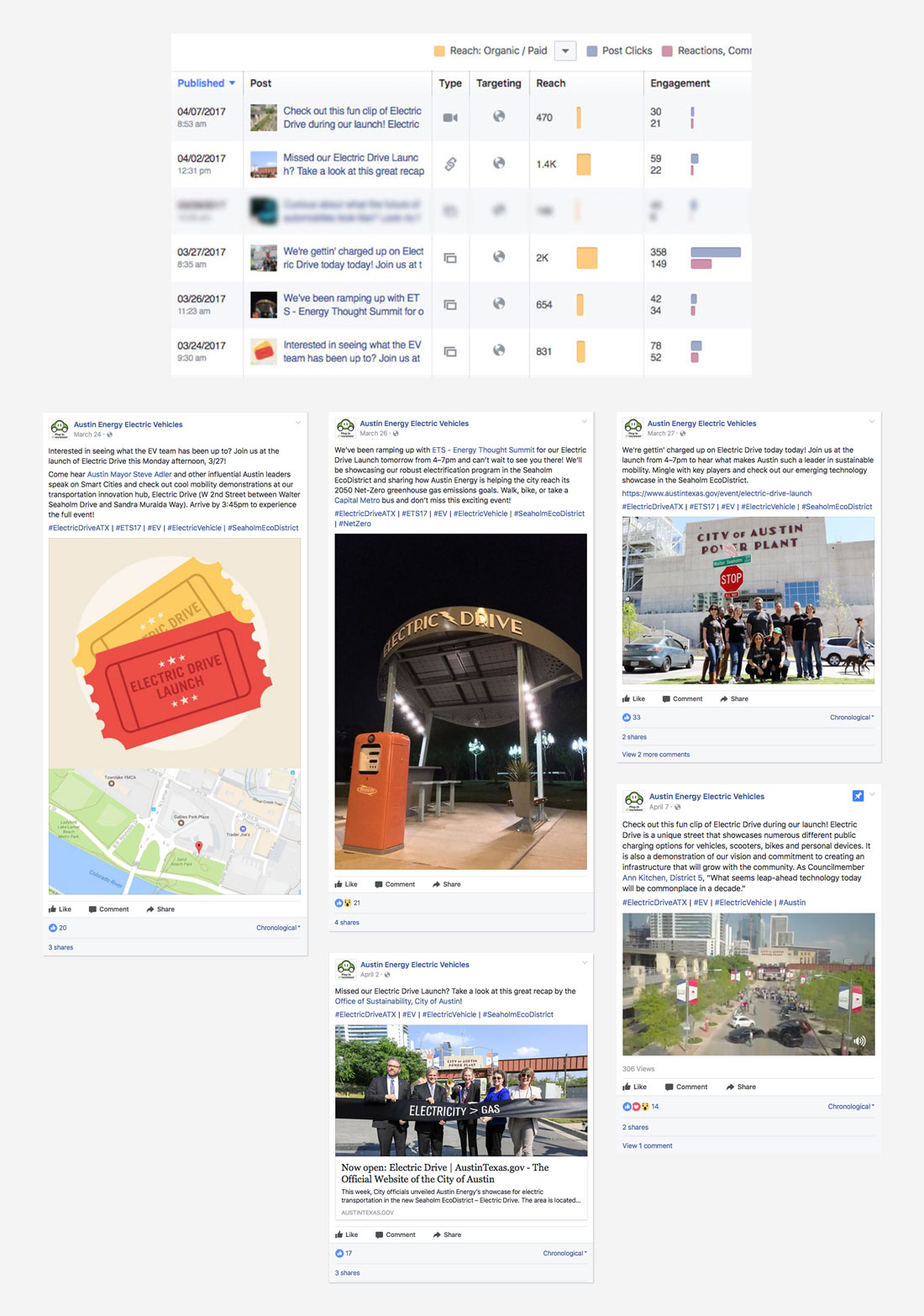This screenshot has height=1316, width=924.
Task: Unmute the April 7 video volume icon
Action: point(859,1041)
